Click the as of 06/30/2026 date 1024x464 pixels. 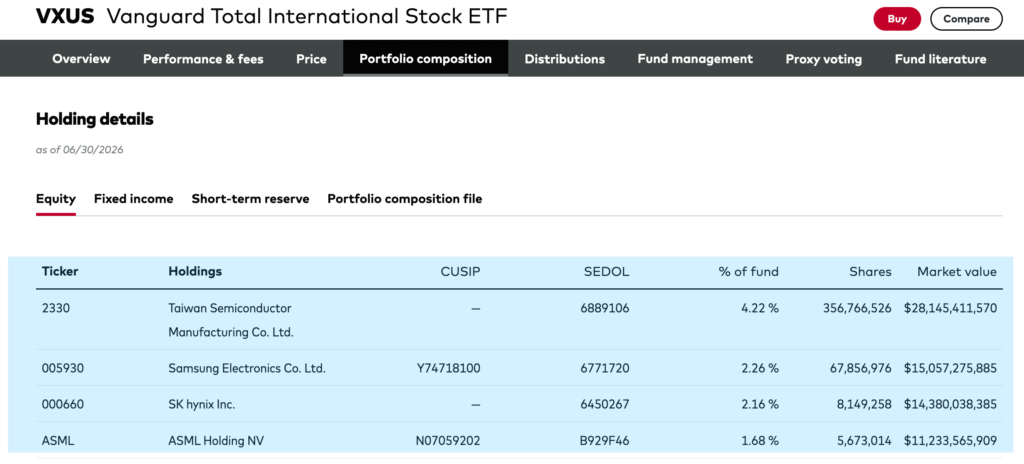80,150
